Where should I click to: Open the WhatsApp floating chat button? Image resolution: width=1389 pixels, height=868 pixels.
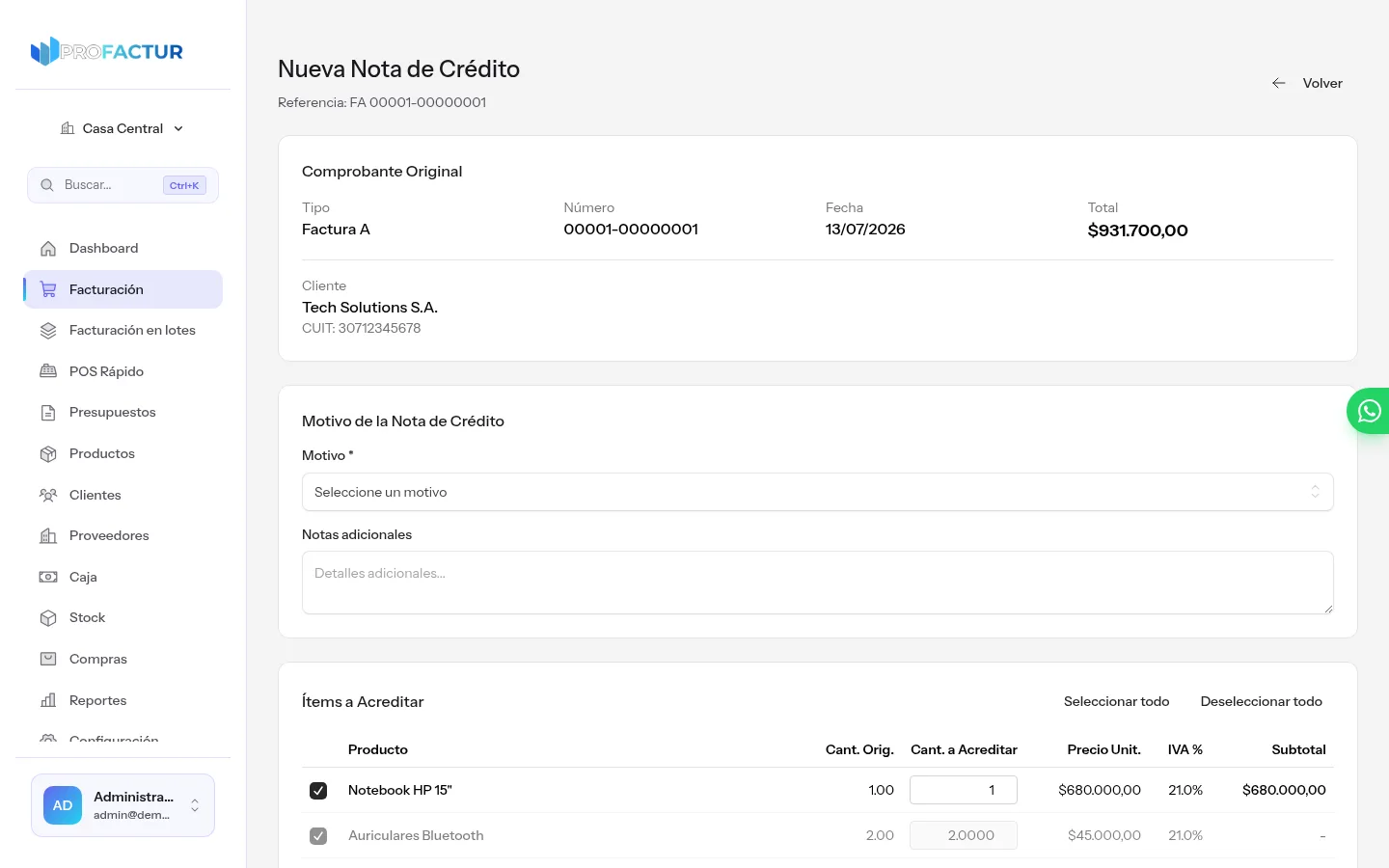1369,411
